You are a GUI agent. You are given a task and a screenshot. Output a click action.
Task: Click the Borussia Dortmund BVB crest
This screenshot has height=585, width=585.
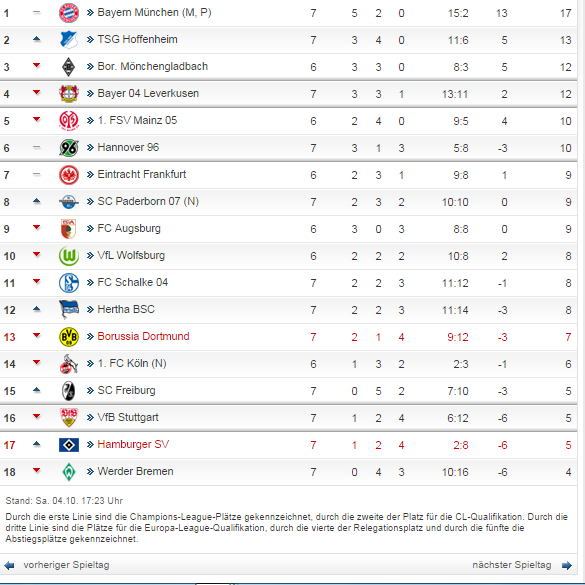pos(69,337)
